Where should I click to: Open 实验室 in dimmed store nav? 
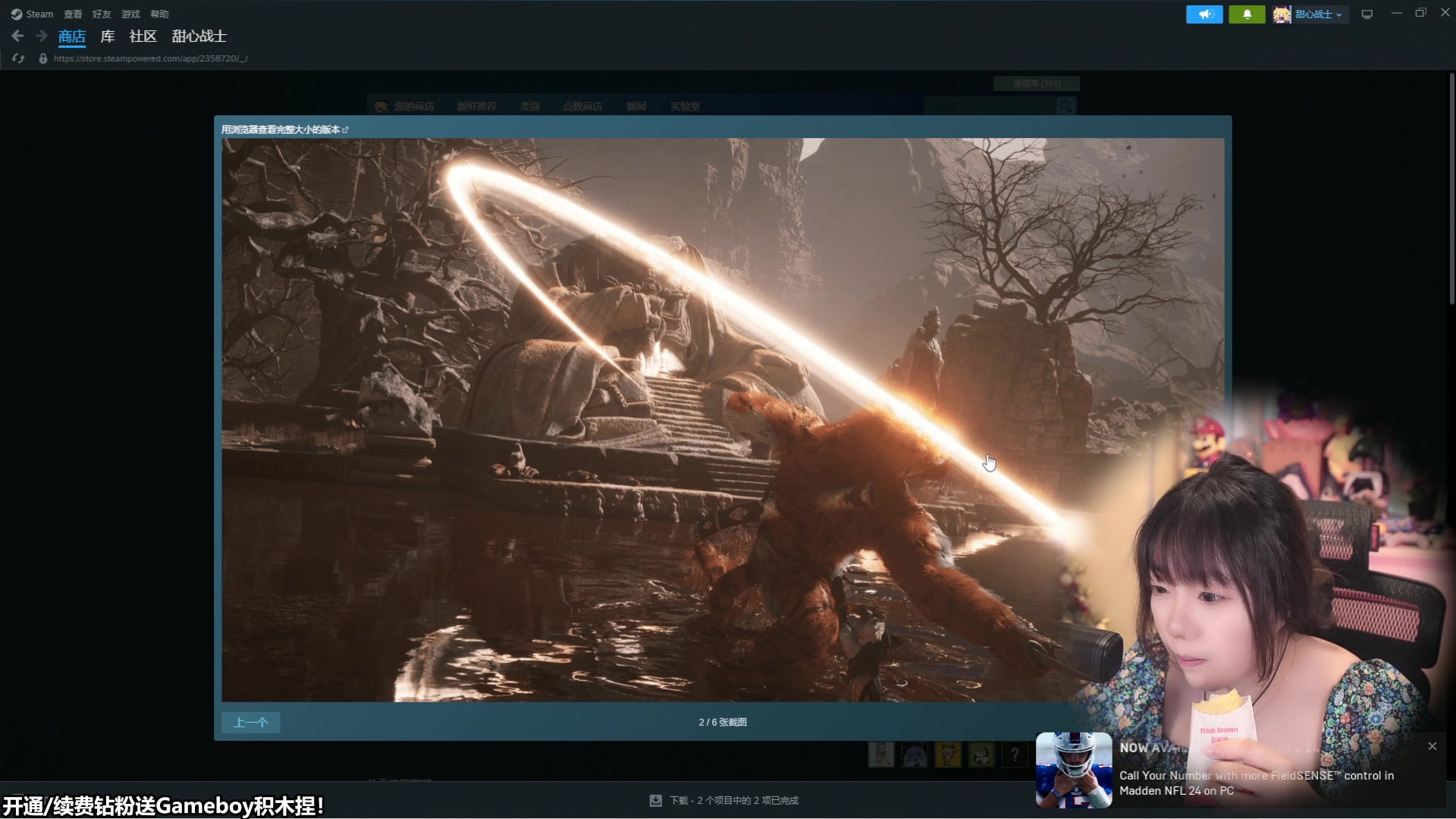click(x=685, y=107)
